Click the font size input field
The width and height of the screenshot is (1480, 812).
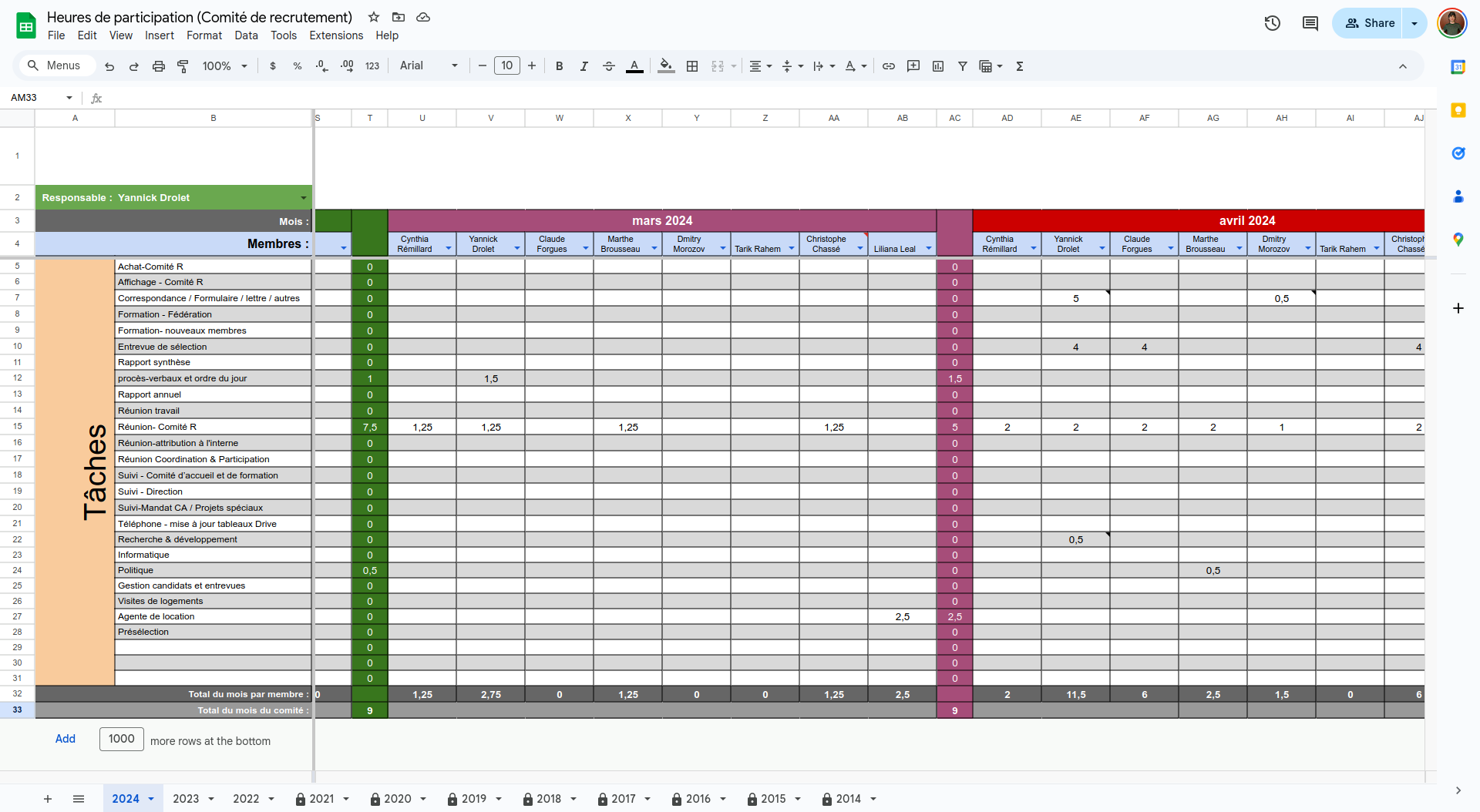[x=507, y=66]
